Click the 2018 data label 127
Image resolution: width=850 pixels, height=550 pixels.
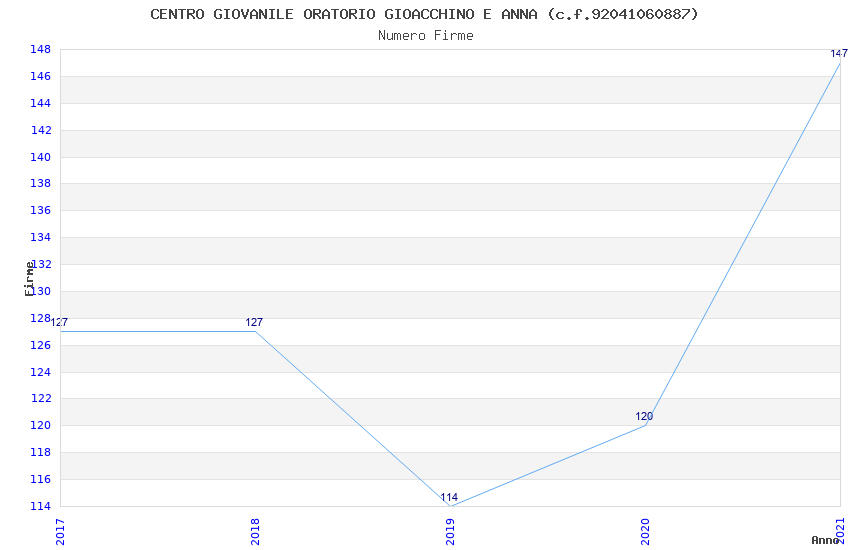coord(254,322)
